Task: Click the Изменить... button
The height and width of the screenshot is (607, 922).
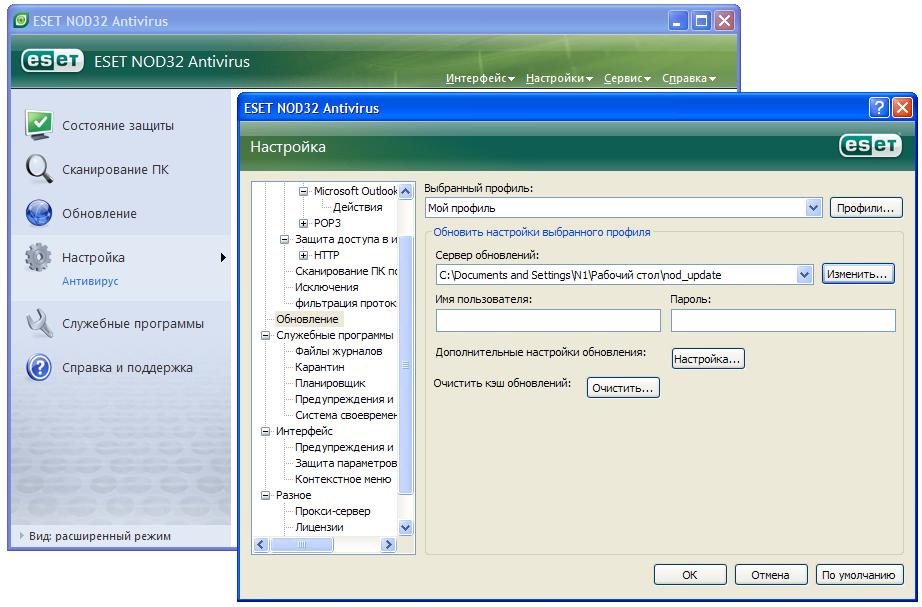Action: [857, 274]
